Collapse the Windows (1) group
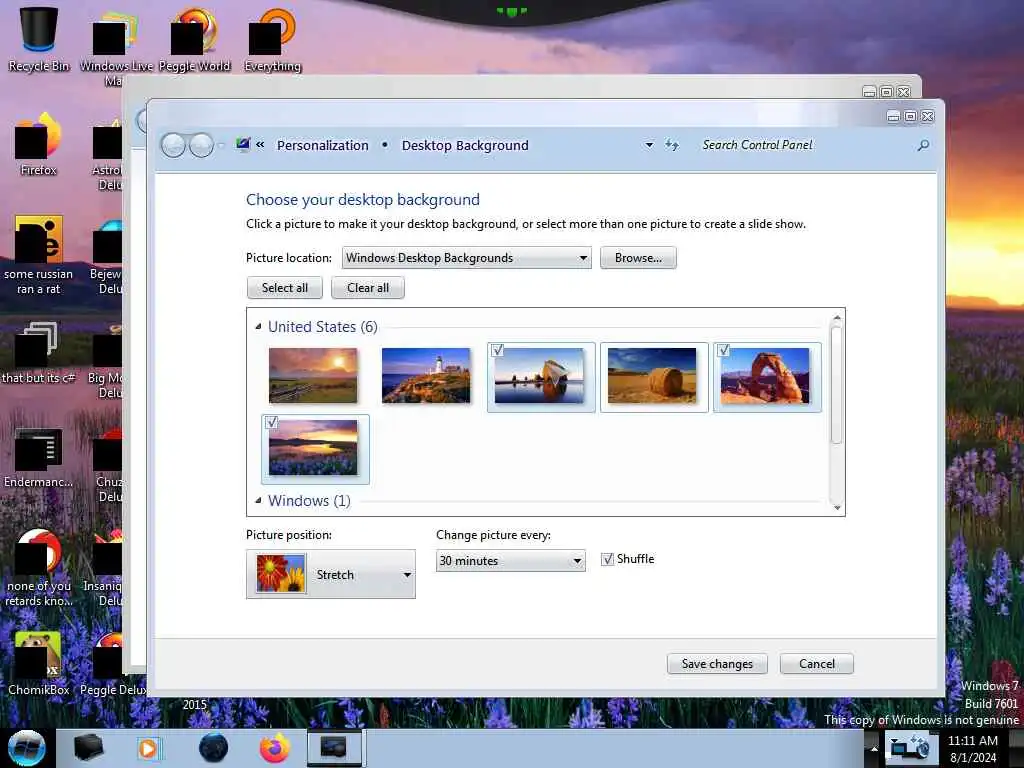The height and width of the screenshot is (768, 1024). click(x=258, y=500)
